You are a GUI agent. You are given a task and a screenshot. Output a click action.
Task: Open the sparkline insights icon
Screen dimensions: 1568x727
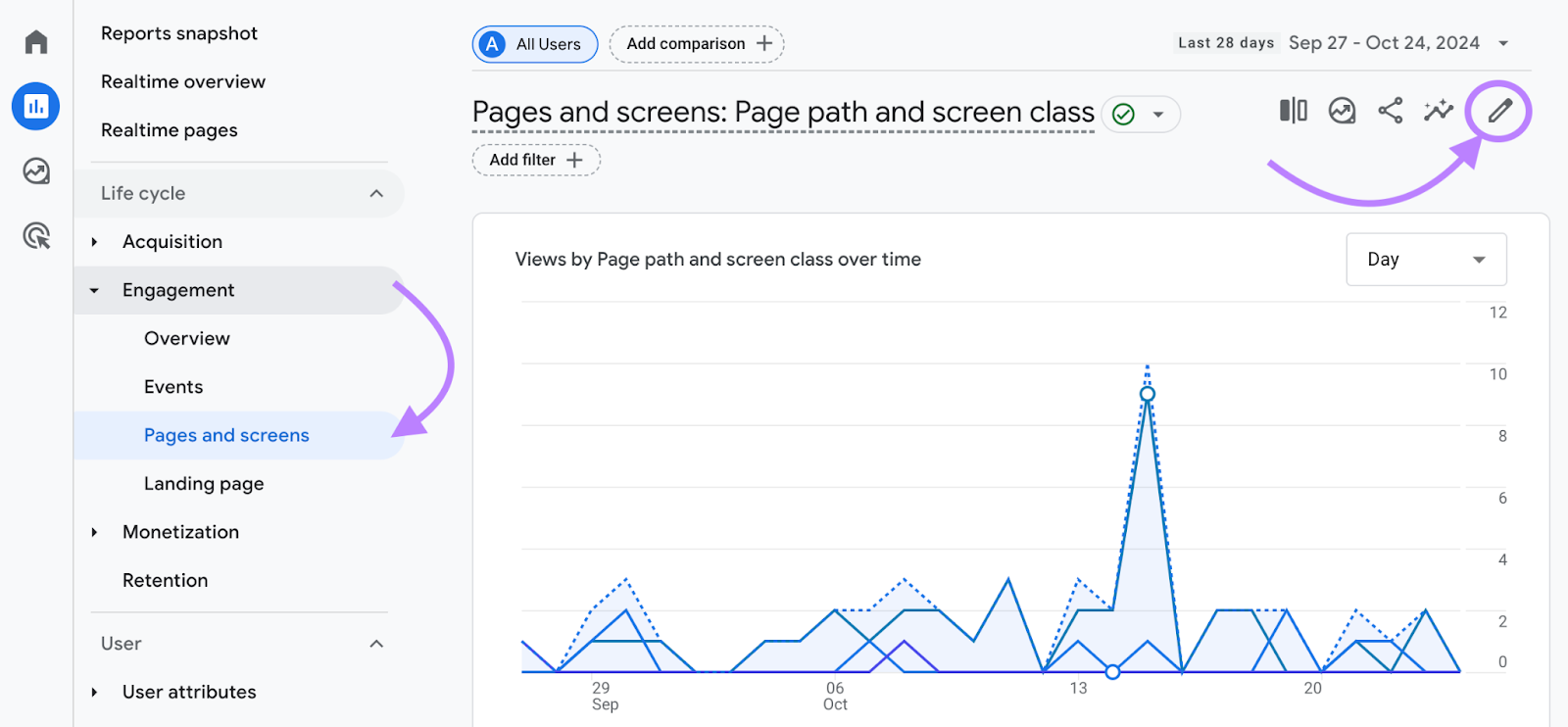1439,111
